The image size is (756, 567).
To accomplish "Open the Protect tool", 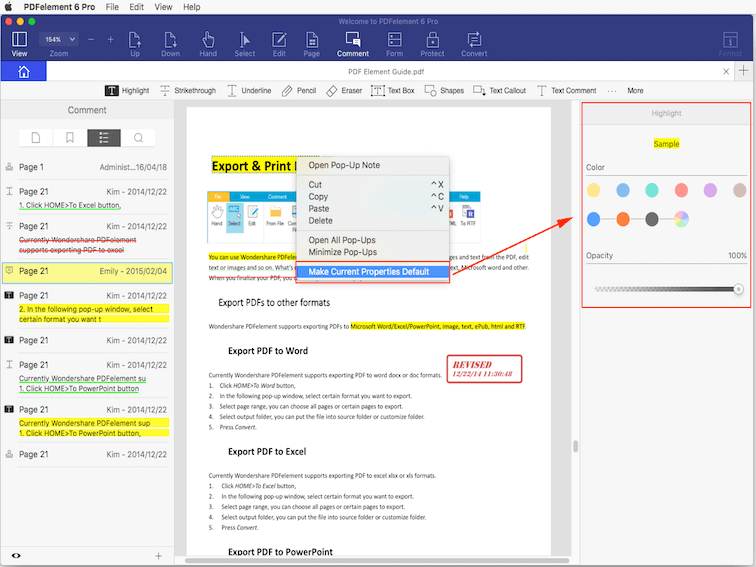I will click(x=432, y=44).
